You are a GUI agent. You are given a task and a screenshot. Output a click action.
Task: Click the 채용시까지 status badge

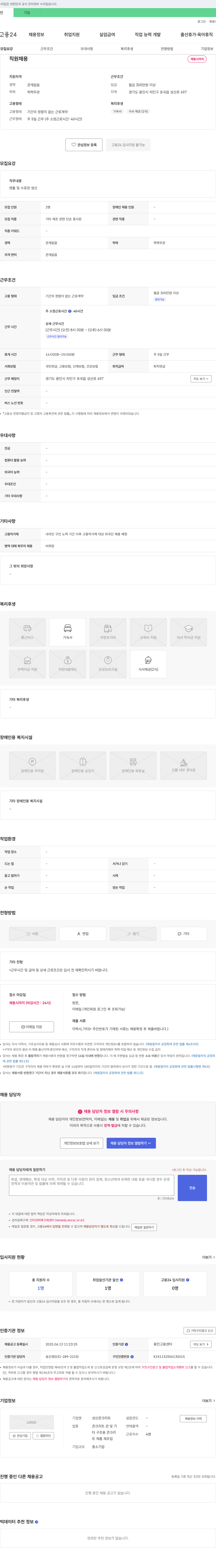point(197,59)
